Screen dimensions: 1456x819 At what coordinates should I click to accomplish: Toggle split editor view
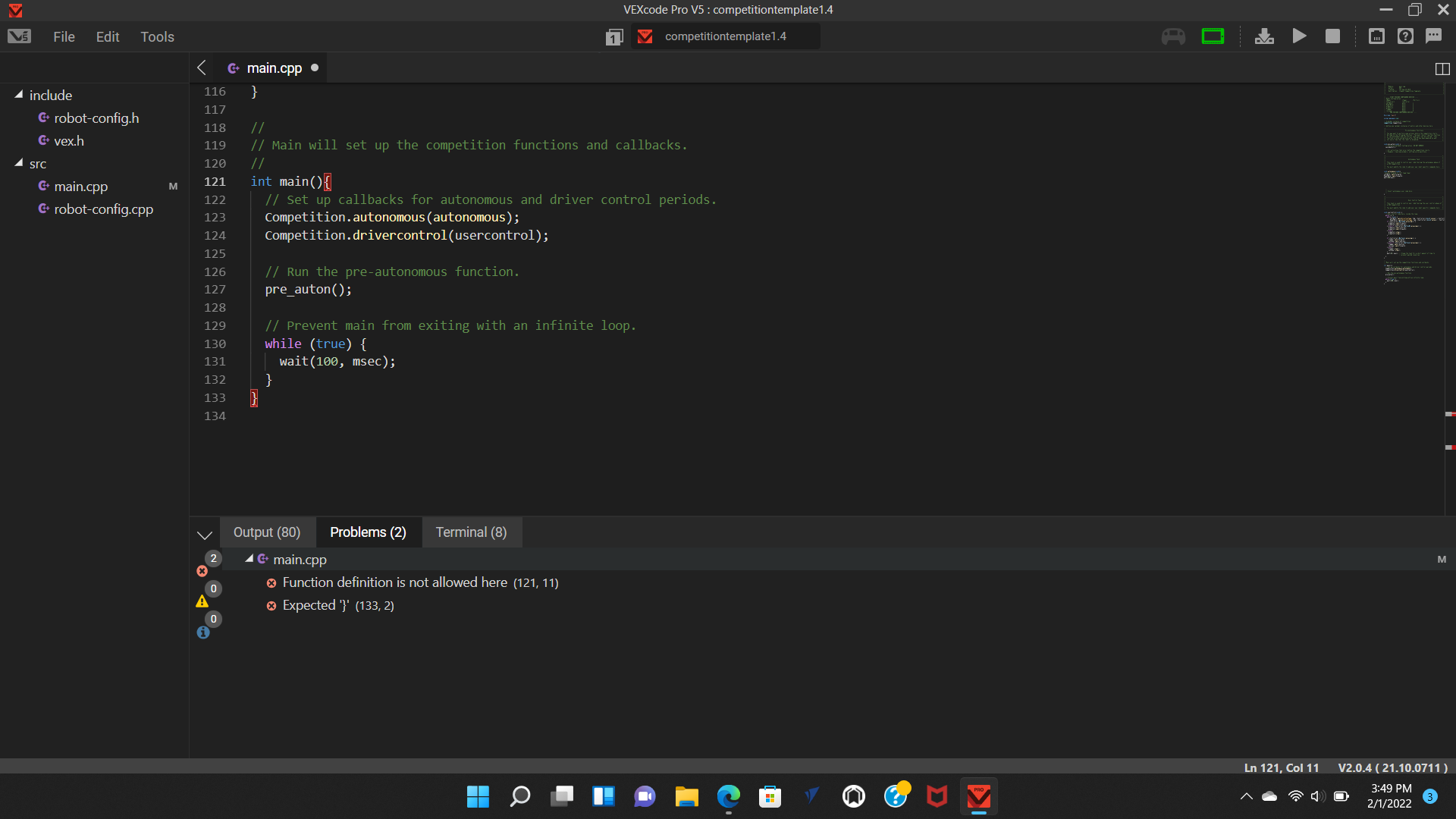point(1442,69)
